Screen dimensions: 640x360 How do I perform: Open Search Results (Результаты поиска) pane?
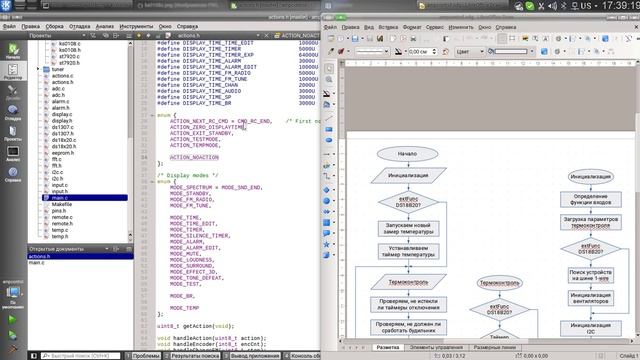tap(192, 356)
